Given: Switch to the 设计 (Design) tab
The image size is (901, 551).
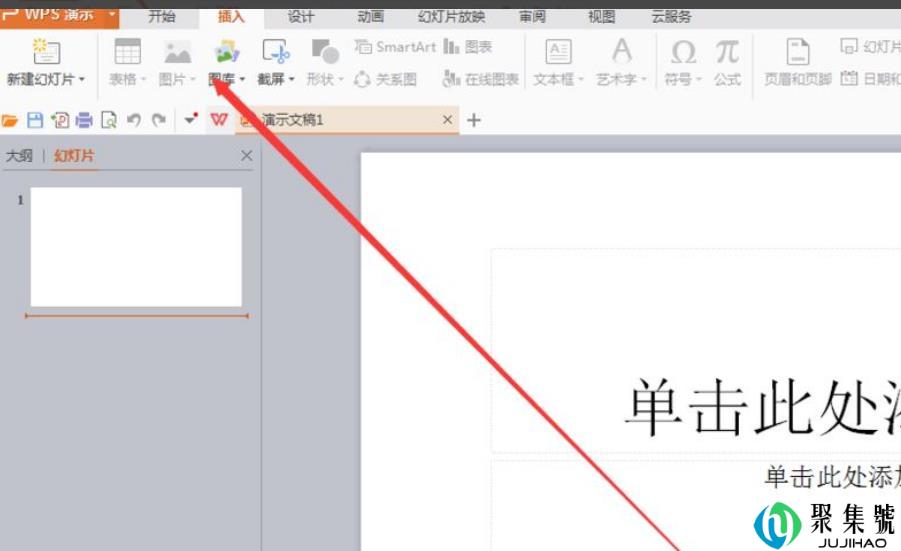Looking at the screenshot, I should tap(300, 17).
